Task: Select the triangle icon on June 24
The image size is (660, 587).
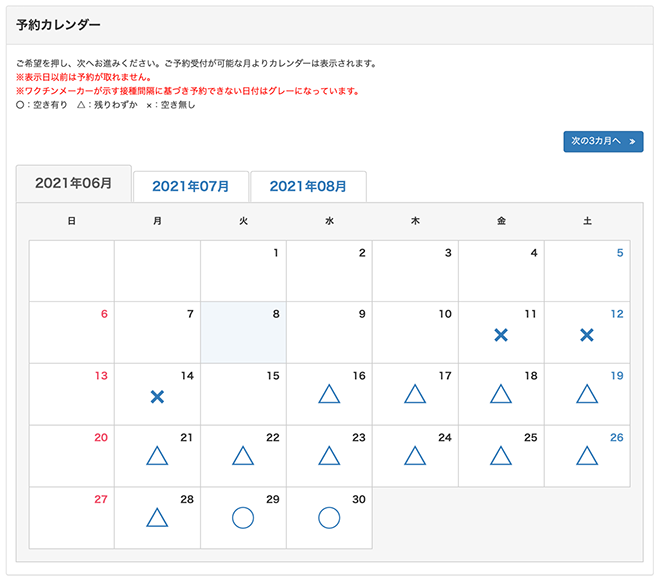Action: coord(415,456)
